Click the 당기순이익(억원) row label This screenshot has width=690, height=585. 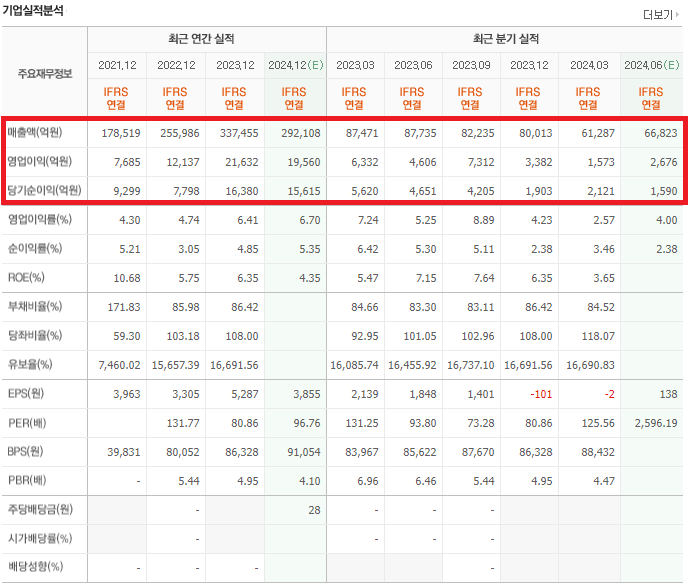pos(44,190)
